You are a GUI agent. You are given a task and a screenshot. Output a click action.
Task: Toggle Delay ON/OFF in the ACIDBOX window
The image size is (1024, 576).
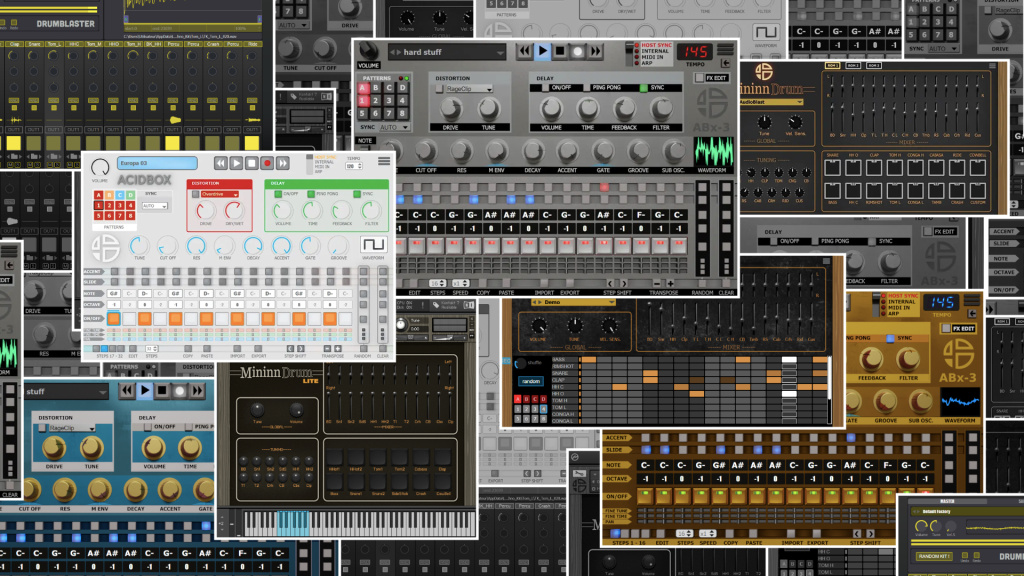(278, 194)
